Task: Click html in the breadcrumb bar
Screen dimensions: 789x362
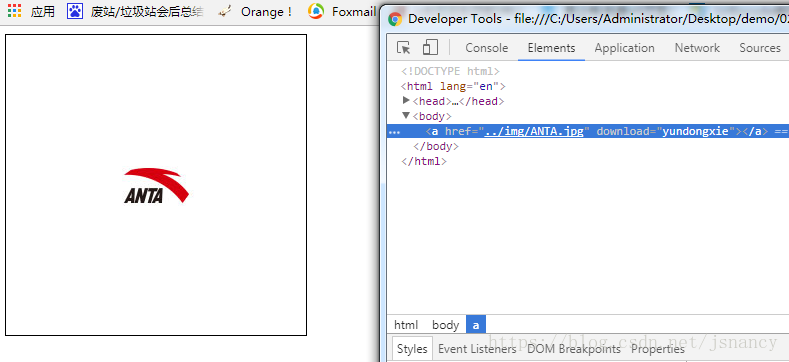Action: click(406, 325)
